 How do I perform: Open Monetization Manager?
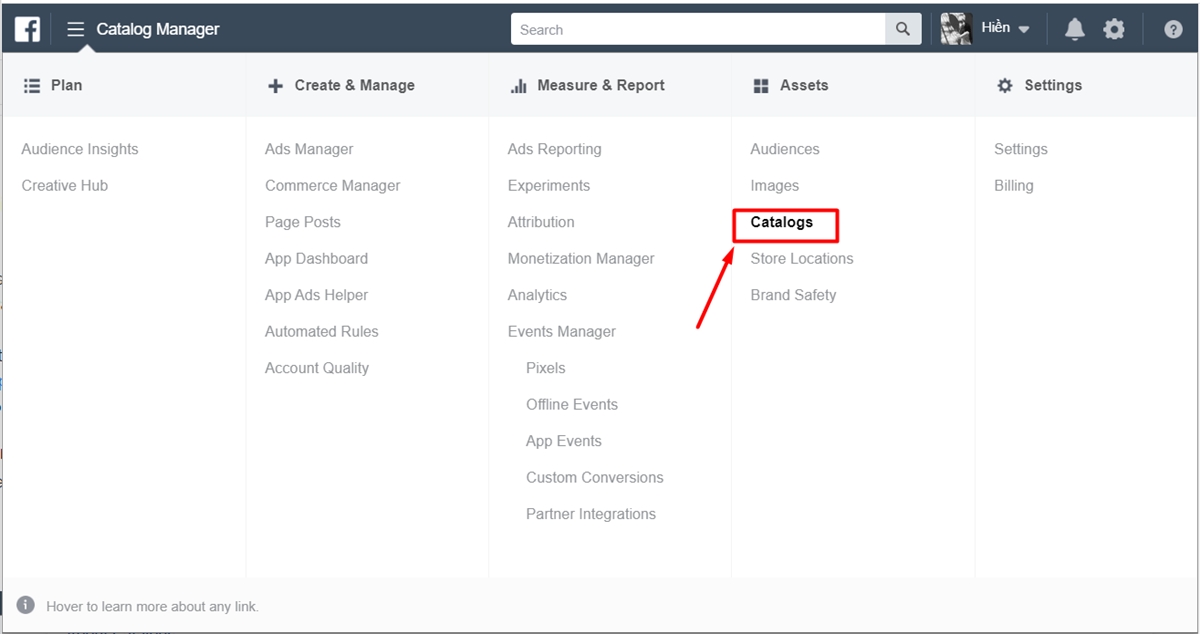(x=581, y=259)
